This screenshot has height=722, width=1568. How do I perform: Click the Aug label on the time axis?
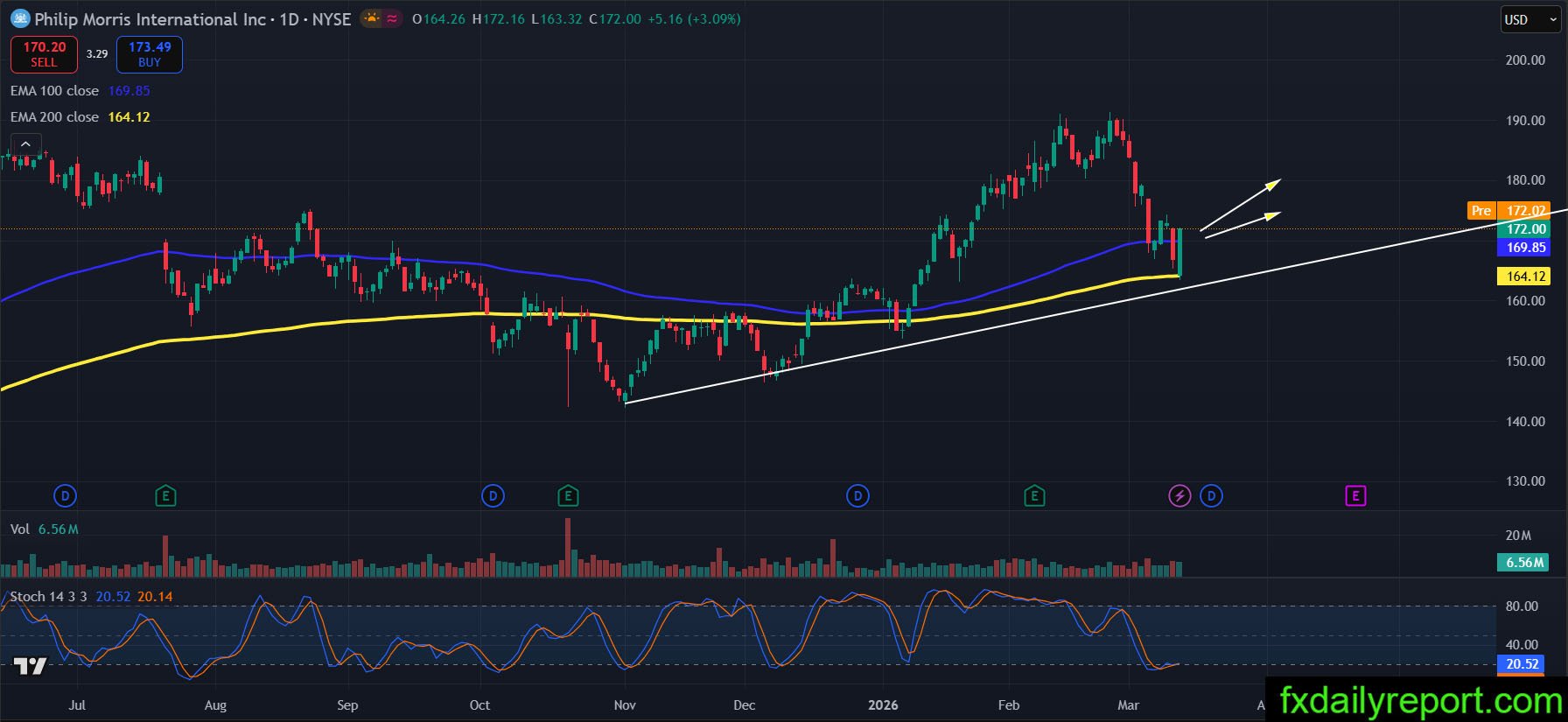[x=215, y=705]
